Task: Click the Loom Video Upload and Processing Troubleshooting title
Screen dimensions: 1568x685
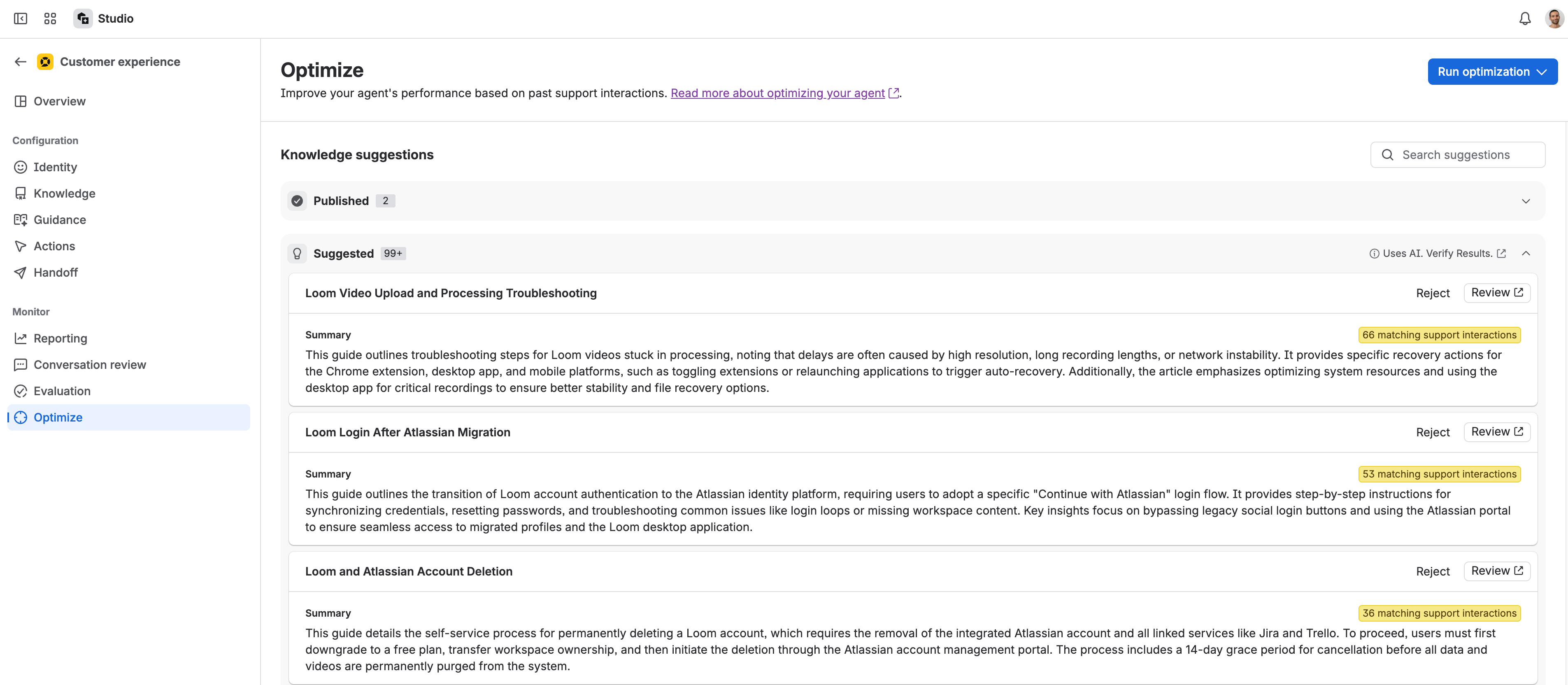Action: coord(450,293)
